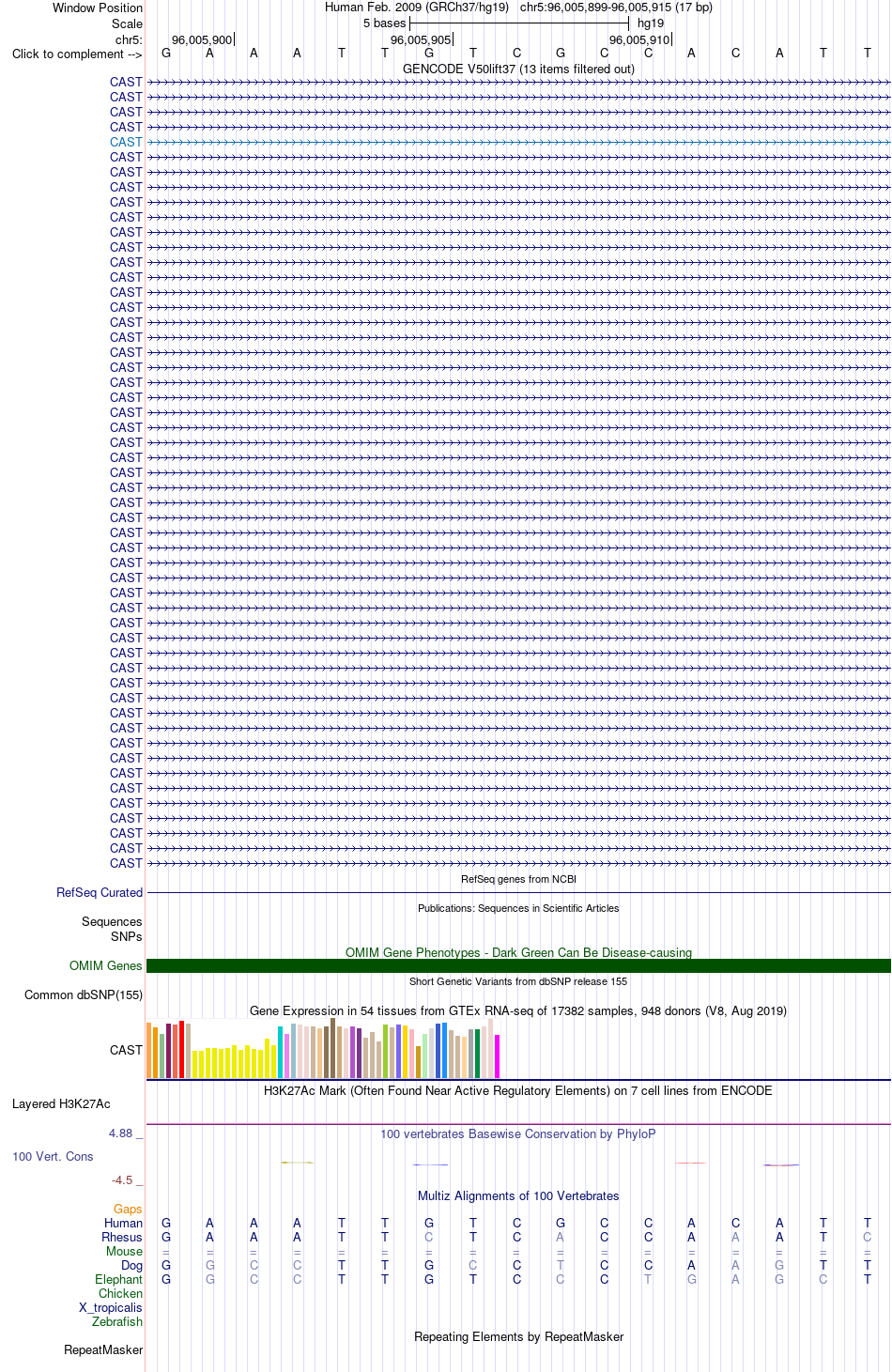Click the dark green bar in GTEx chart
Image resolution: width=892 pixels, height=1372 pixels.
pos(478,1054)
